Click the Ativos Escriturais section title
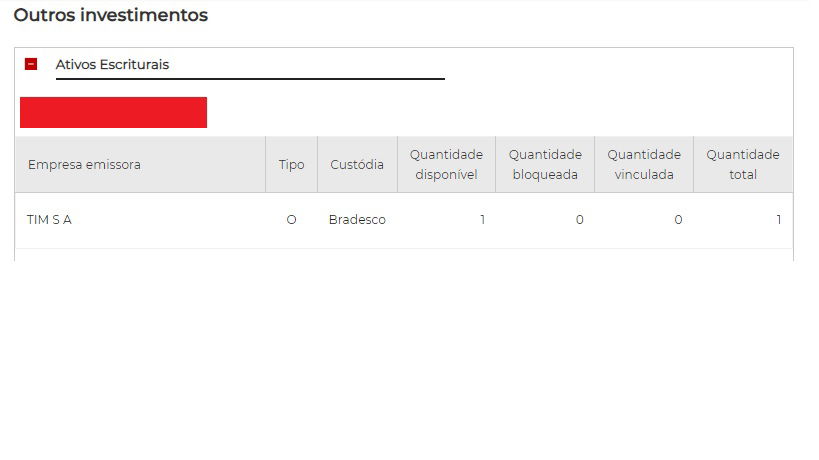The image size is (819, 460). (x=112, y=64)
